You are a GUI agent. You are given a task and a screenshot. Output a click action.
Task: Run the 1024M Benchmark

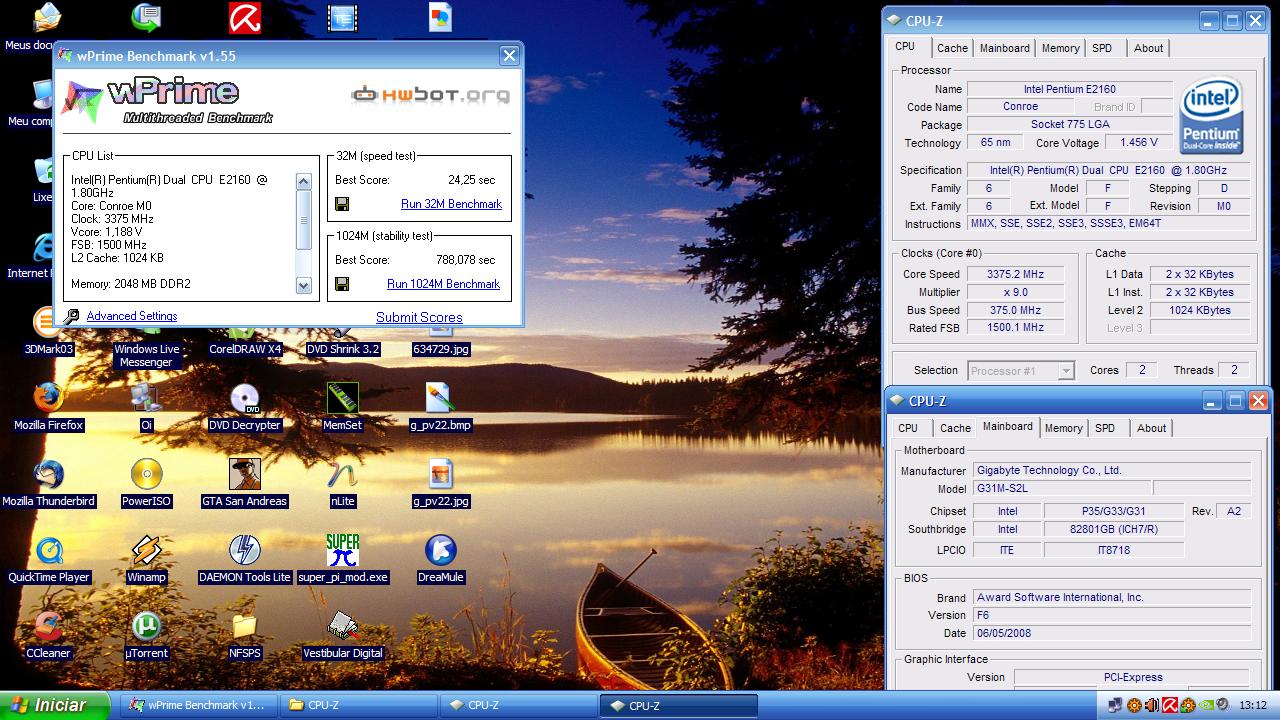(443, 284)
